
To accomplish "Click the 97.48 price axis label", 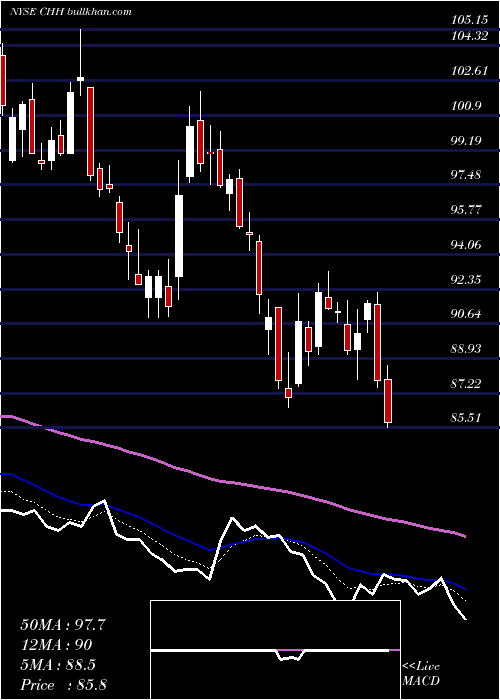I will click(x=467, y=175).
